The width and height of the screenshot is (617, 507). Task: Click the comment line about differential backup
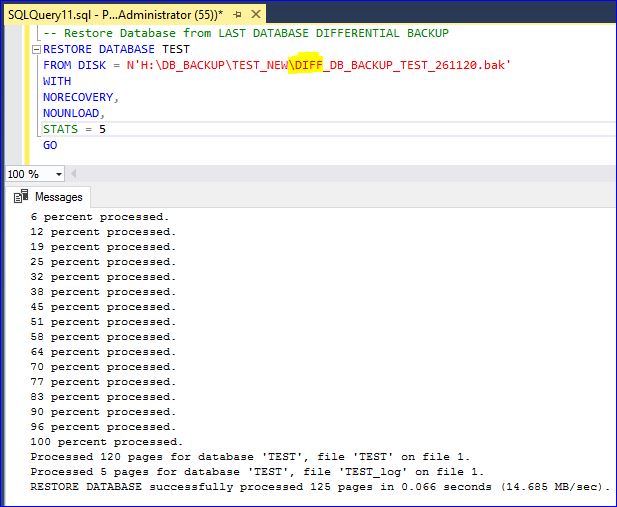coord(246,33)
